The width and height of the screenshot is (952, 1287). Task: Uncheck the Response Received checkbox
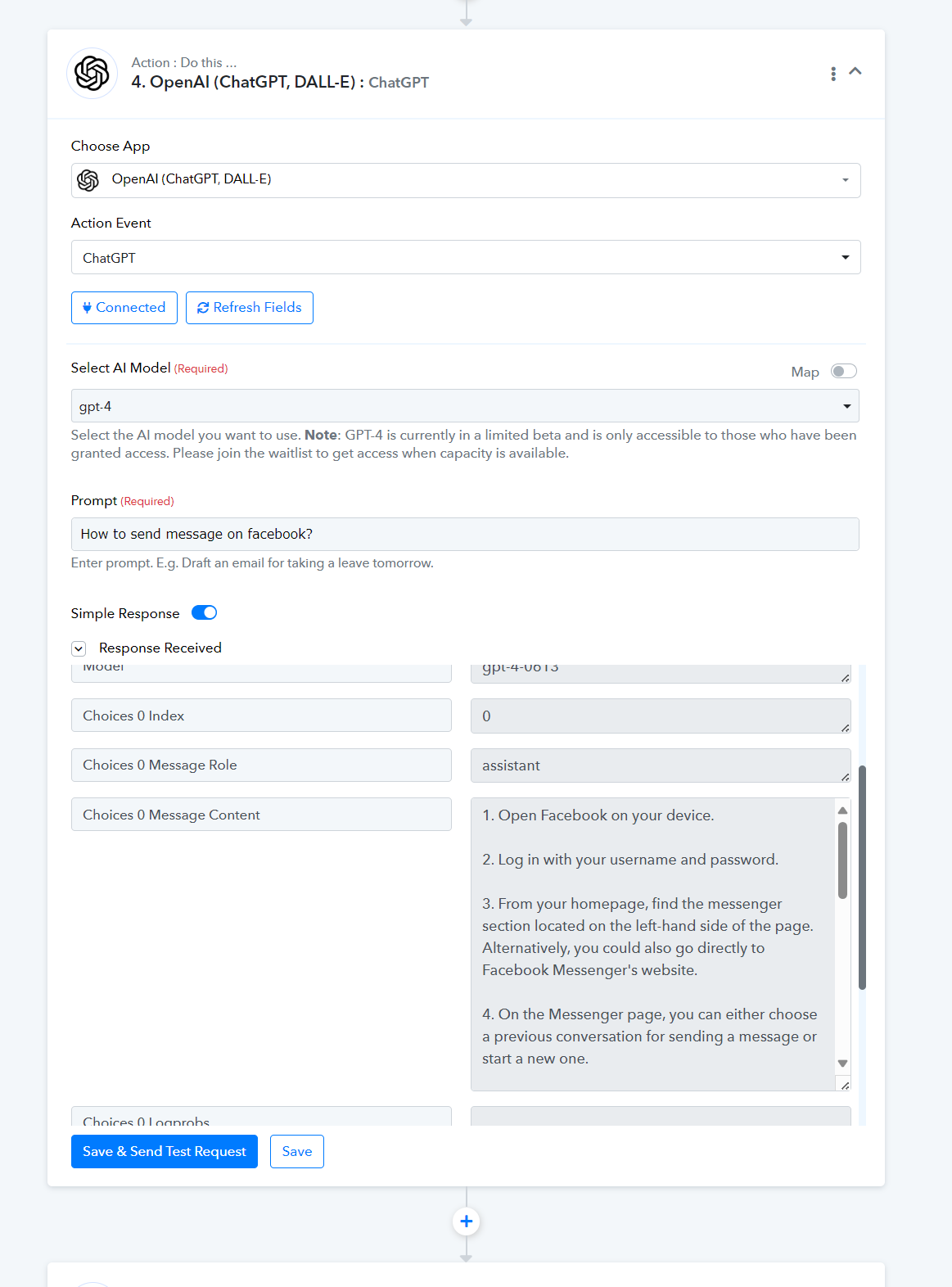79,648
